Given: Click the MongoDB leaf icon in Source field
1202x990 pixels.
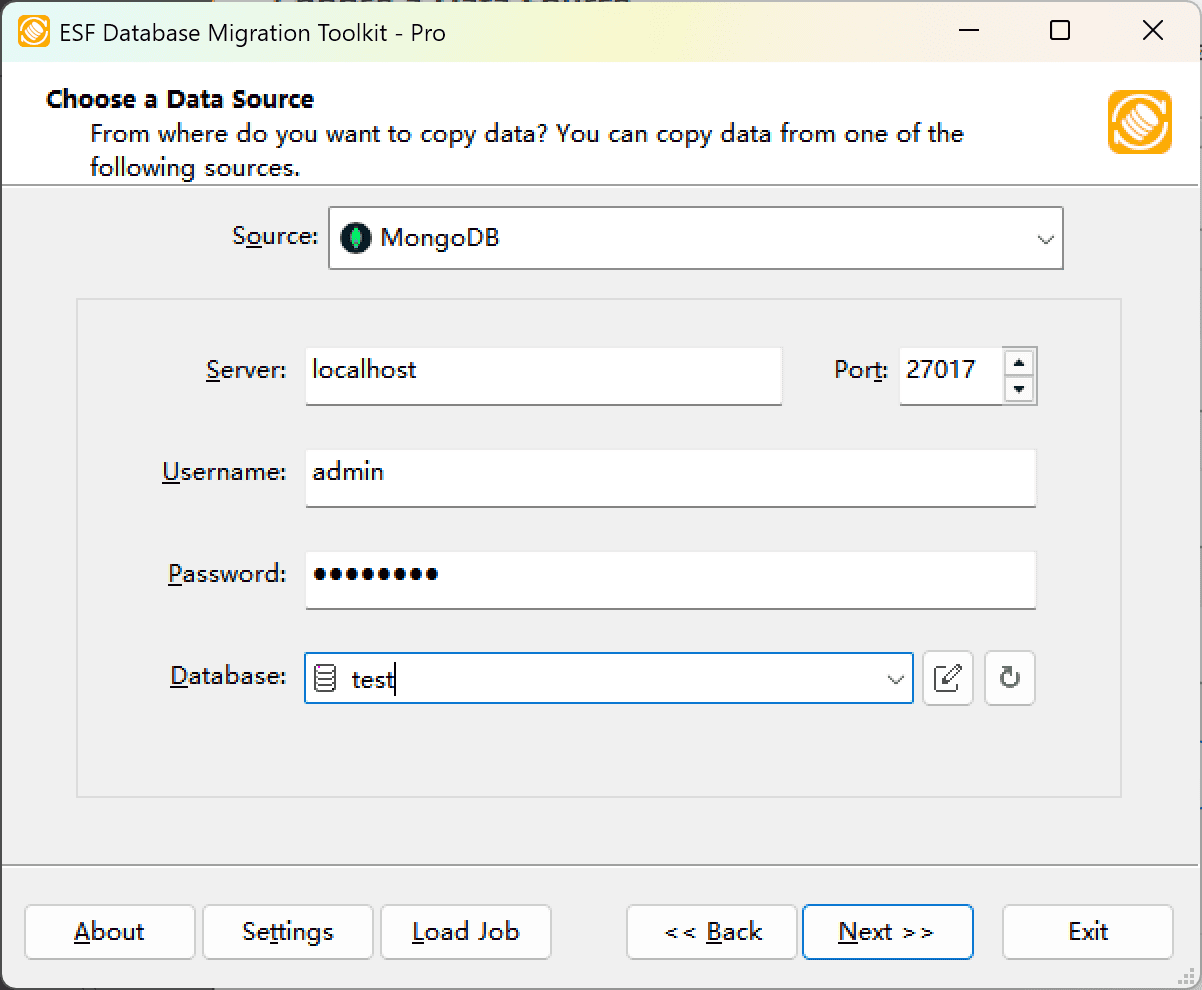Looking at the screenshot, I should (x=355, y=238).
